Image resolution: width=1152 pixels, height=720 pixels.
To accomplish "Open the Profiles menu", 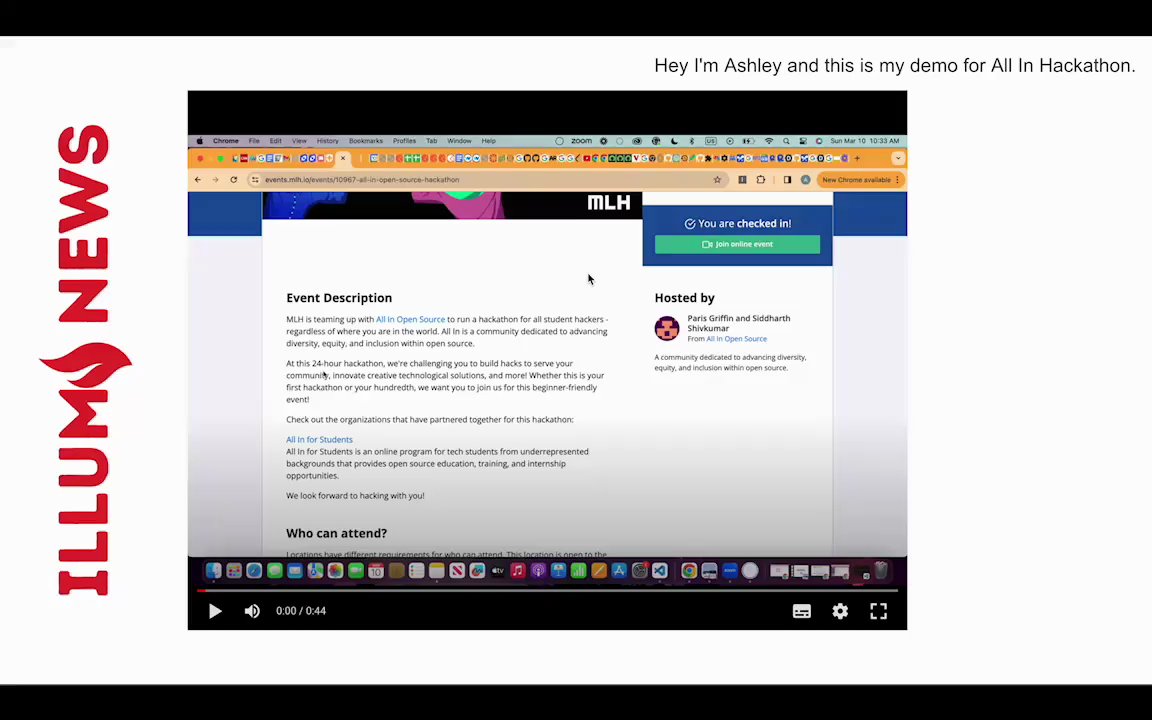I will coord(404,141).
